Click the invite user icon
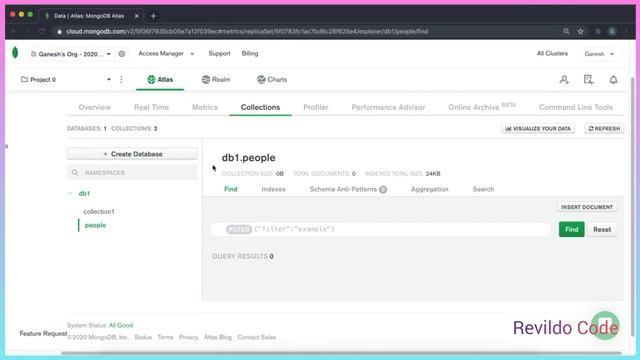The image size is (640, 360). point(564,80)
